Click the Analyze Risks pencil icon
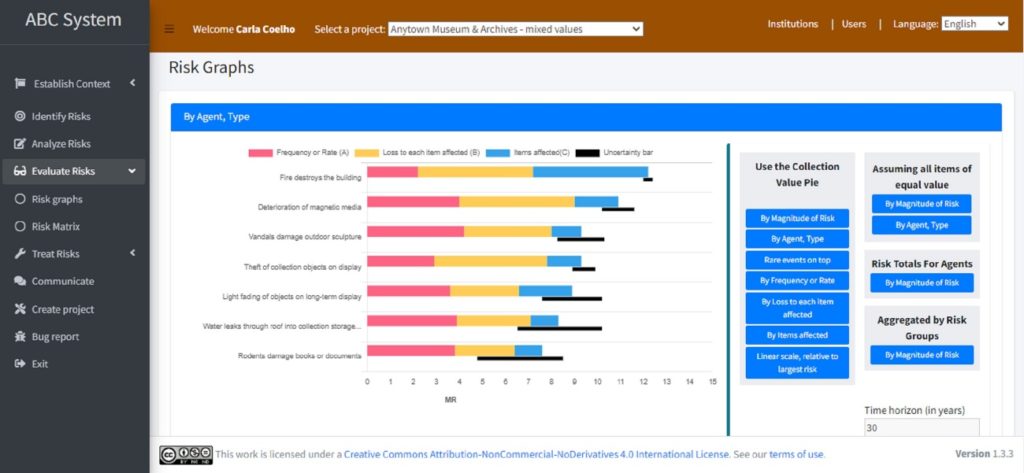Screen dimensions: 1024x473 click(20, 144)
